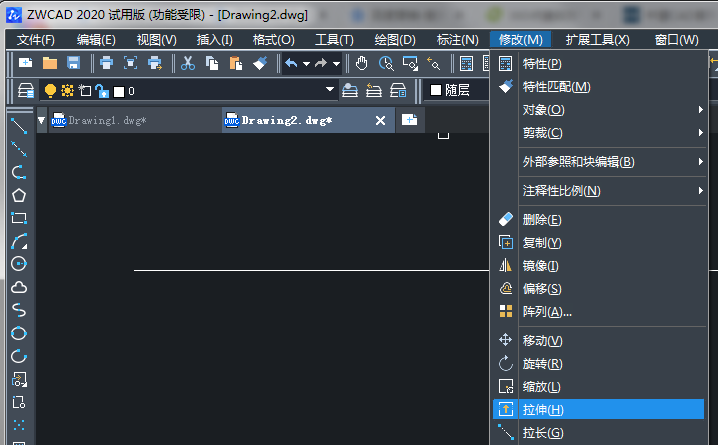Click the Pan hand tool icon

[x=362, y=63]
